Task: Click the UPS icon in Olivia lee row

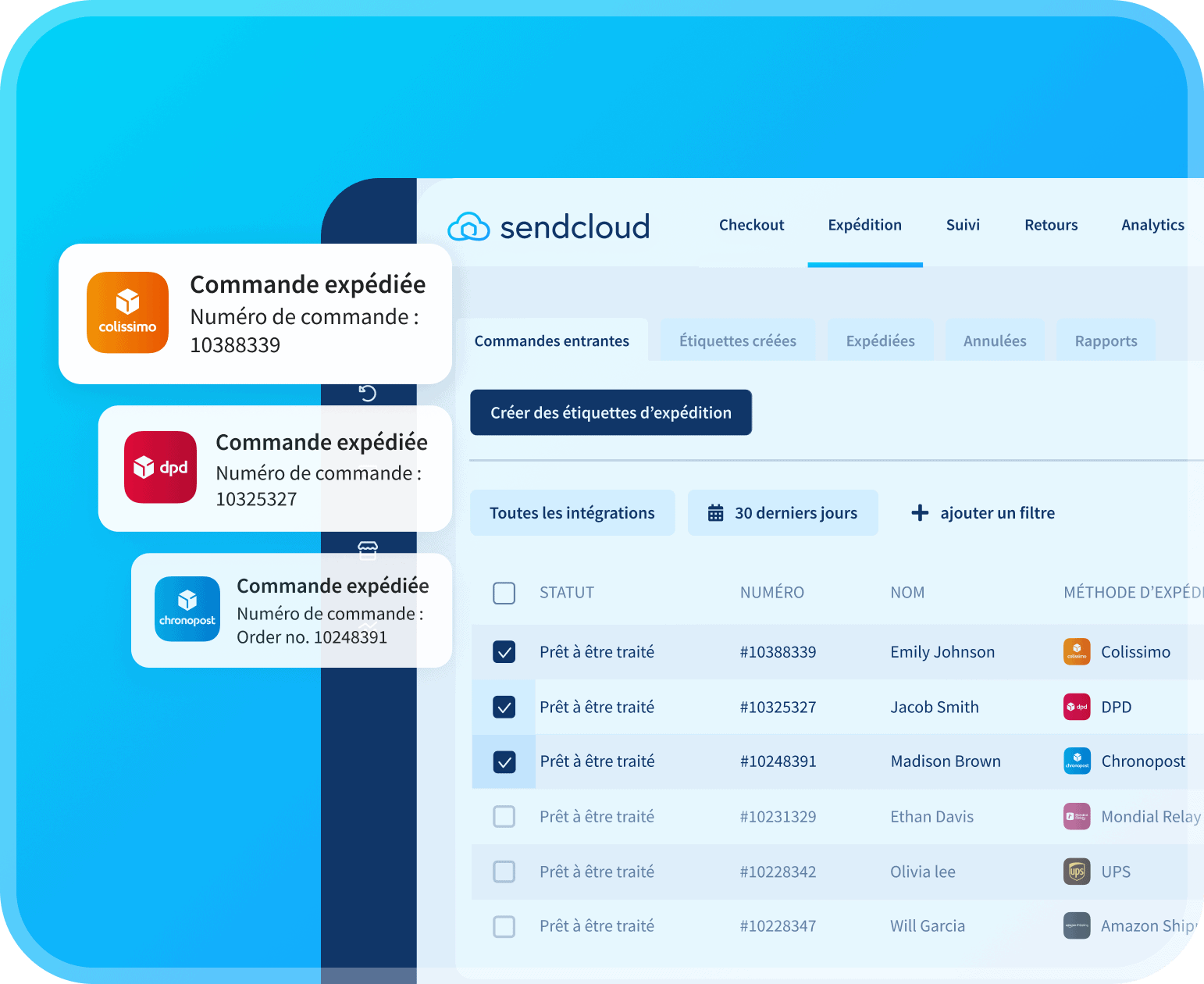Action: (1077, 872)
